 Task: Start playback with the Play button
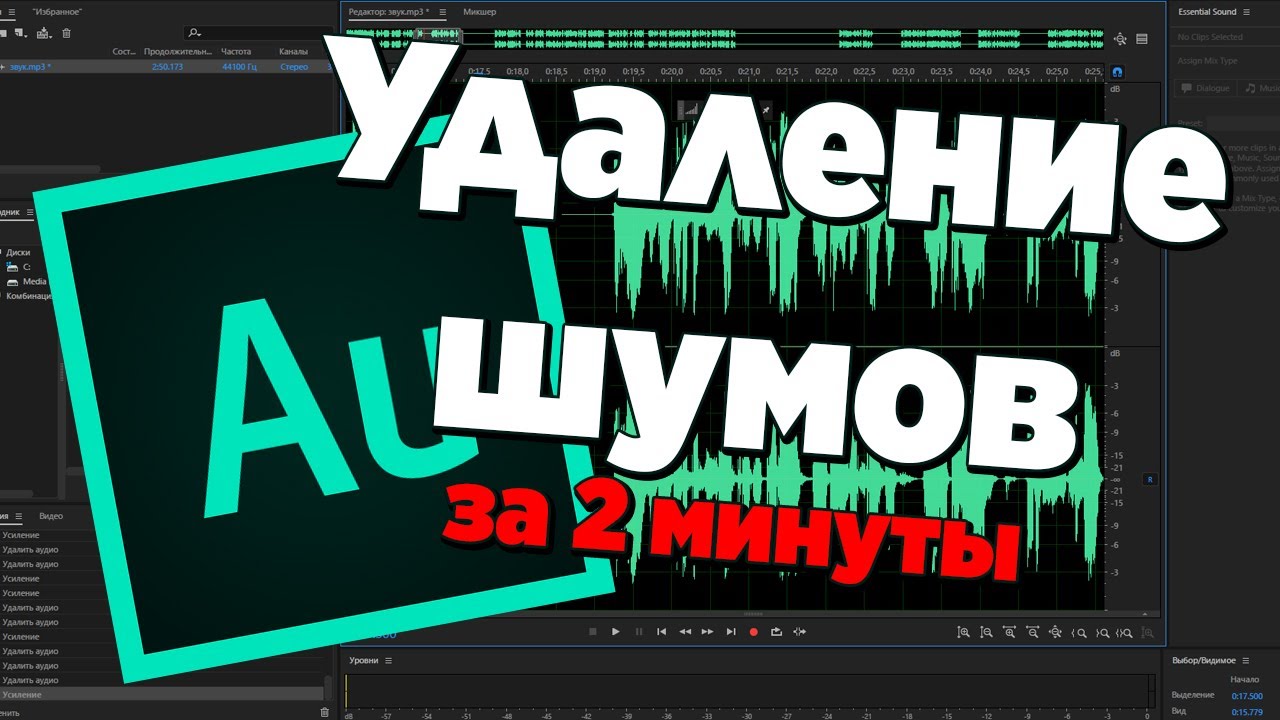(x=615, y=632)
